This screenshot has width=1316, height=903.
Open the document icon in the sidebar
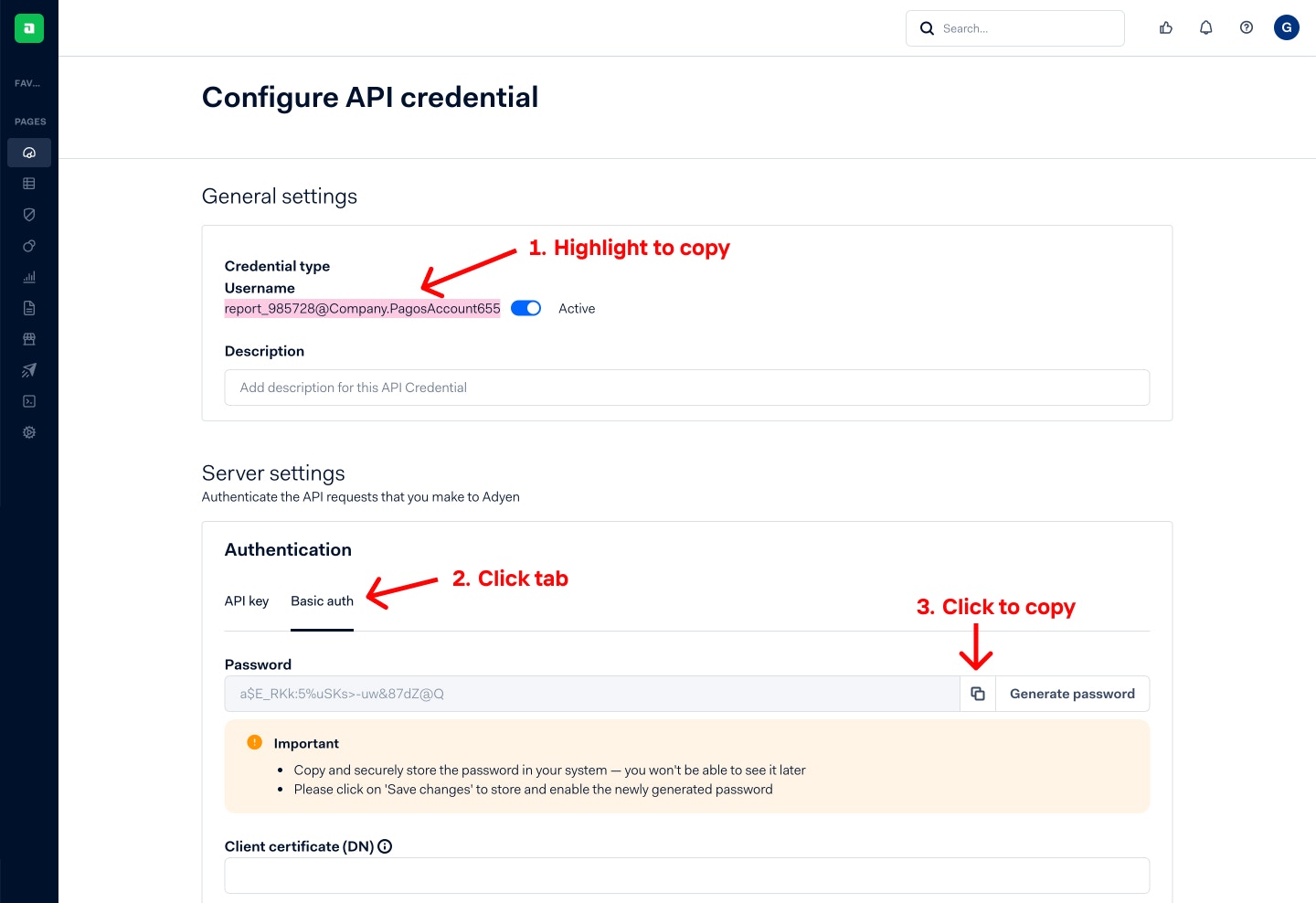29,308
